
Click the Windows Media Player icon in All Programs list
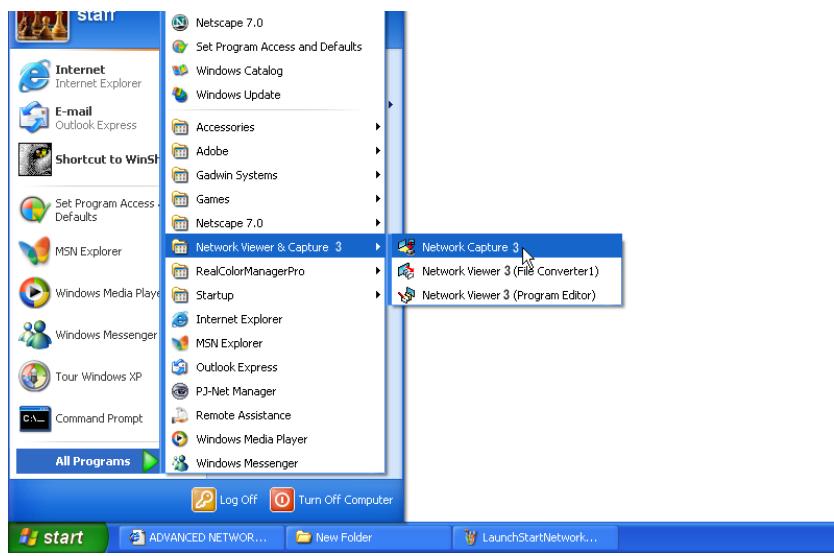click(x=180, y=439)
